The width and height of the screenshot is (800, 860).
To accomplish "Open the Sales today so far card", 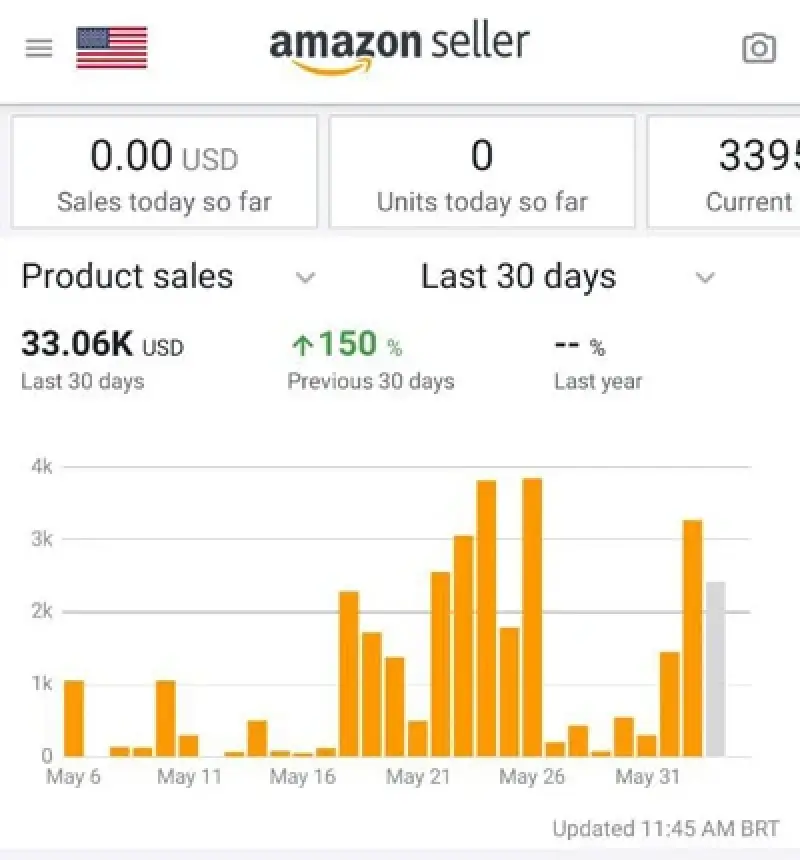I will click(164, 172).
